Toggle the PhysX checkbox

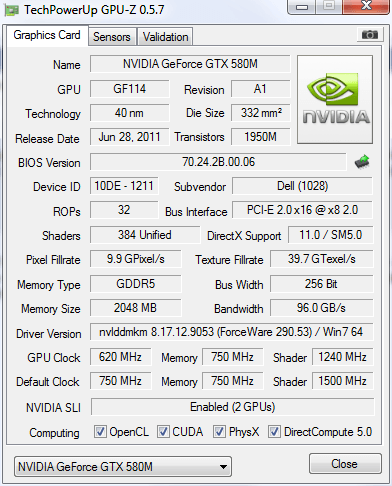coord(219,431)
